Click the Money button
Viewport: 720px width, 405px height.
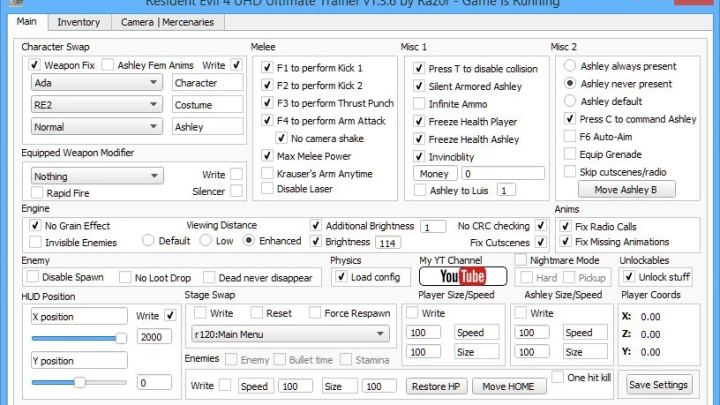[x=434, y=174]
